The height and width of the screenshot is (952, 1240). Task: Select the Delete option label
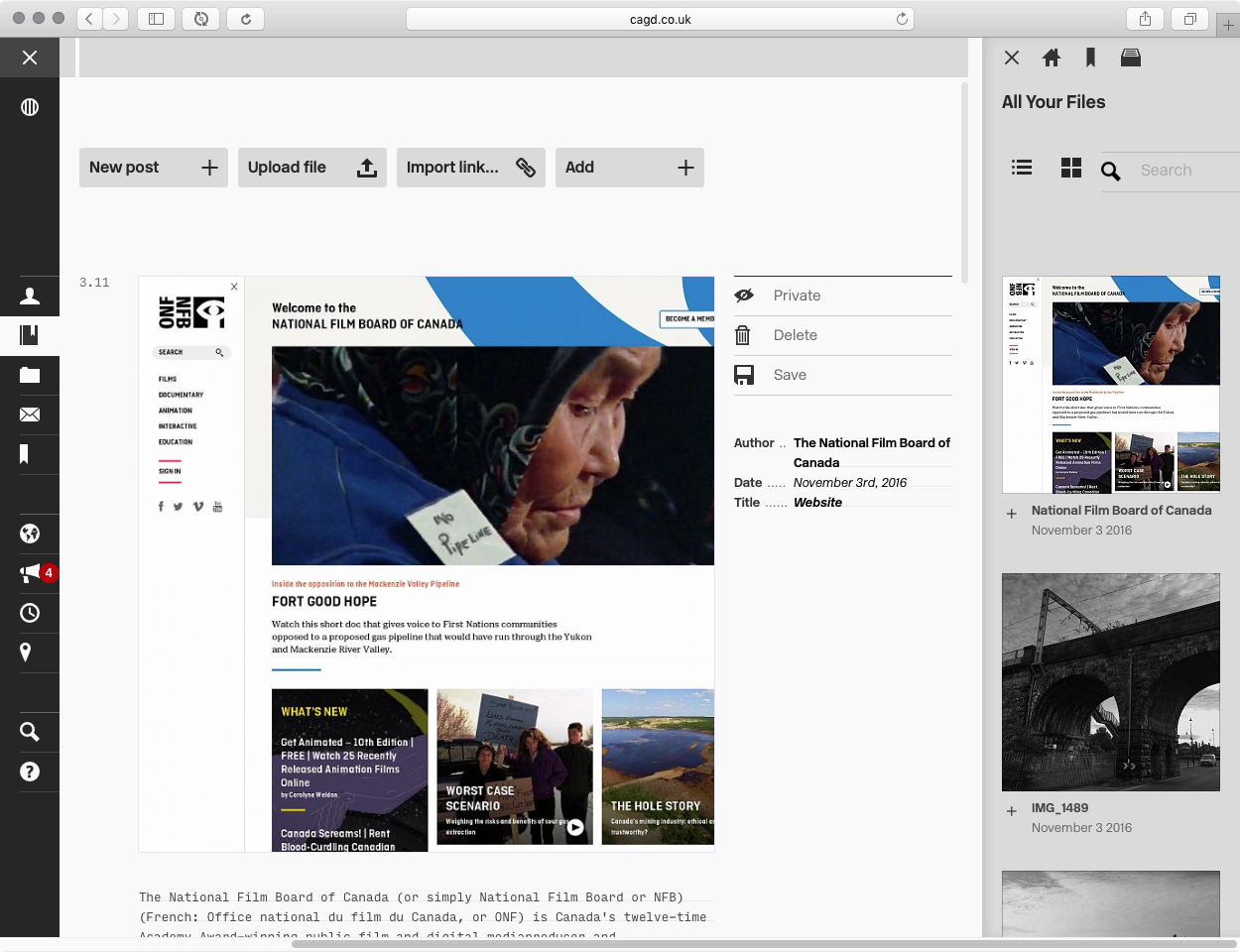click(x=796, y=335)
